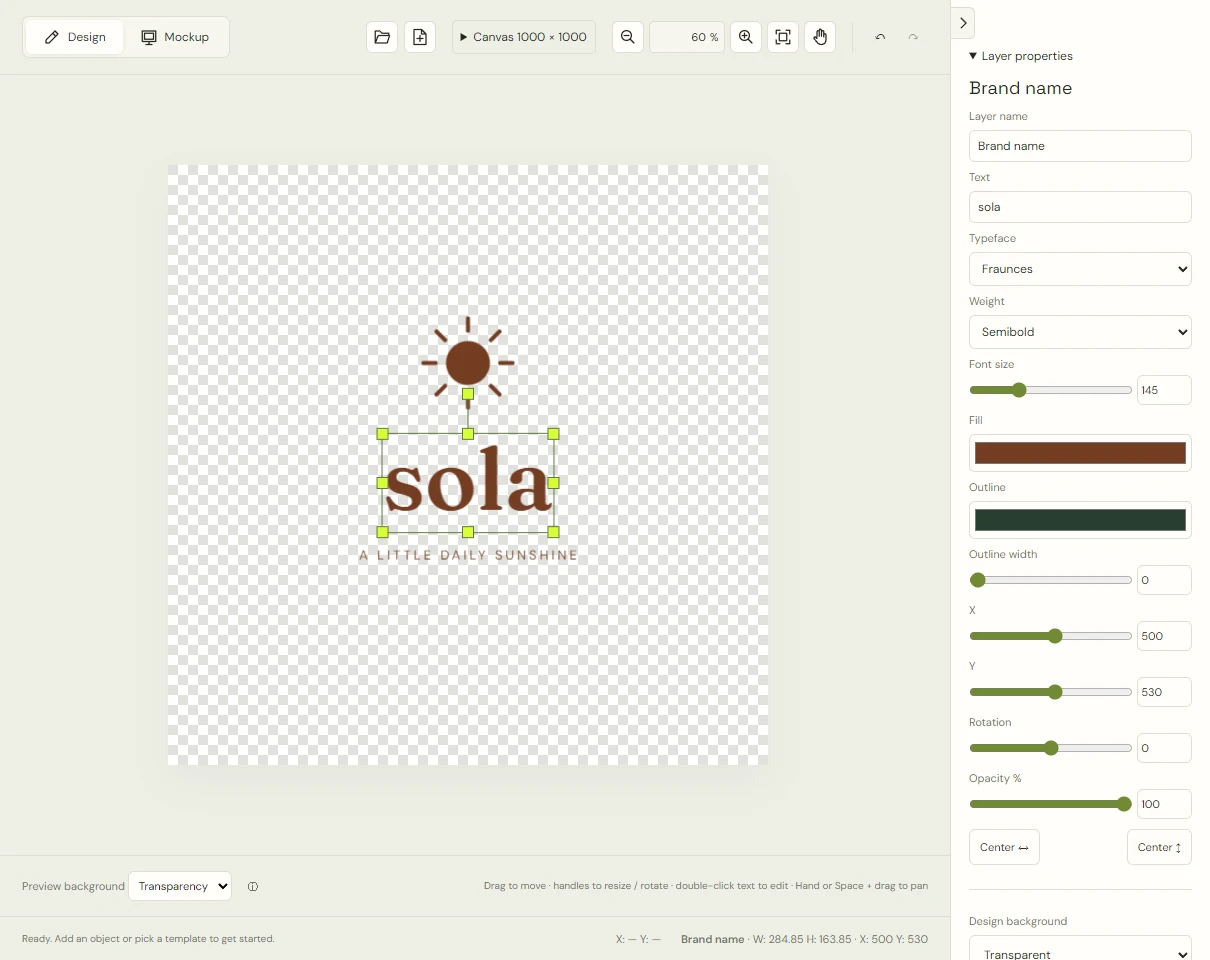Collapse the Layer properties section
Screen dimensions: 1210x960
1021,56
